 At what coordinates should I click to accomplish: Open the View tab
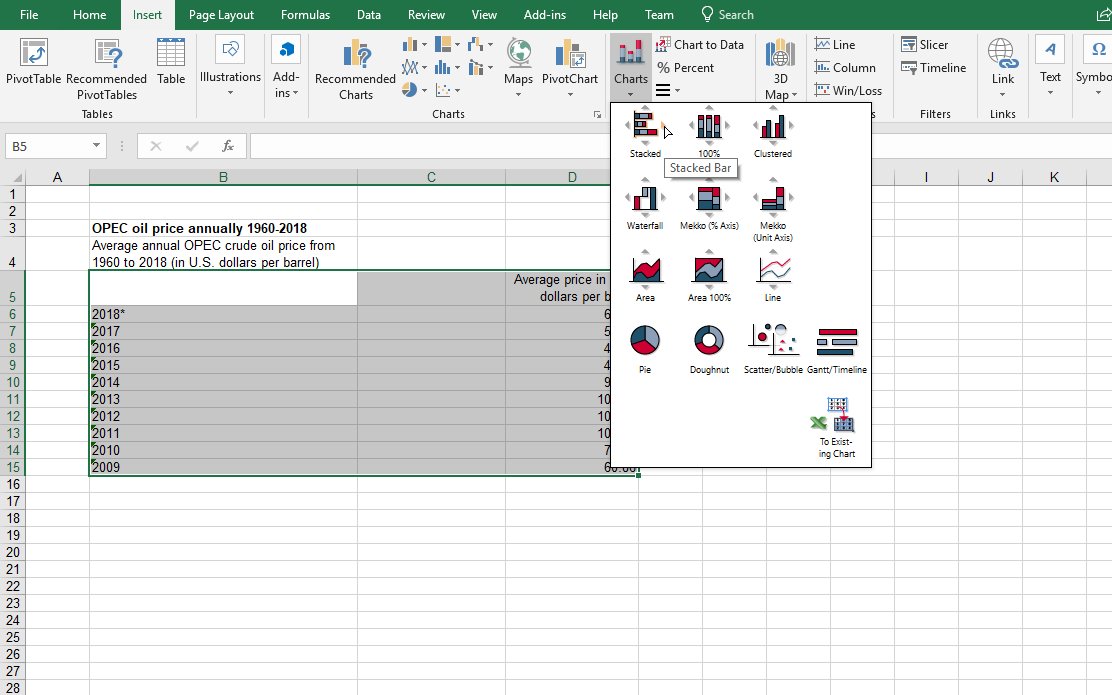click(x=484, y=14)
